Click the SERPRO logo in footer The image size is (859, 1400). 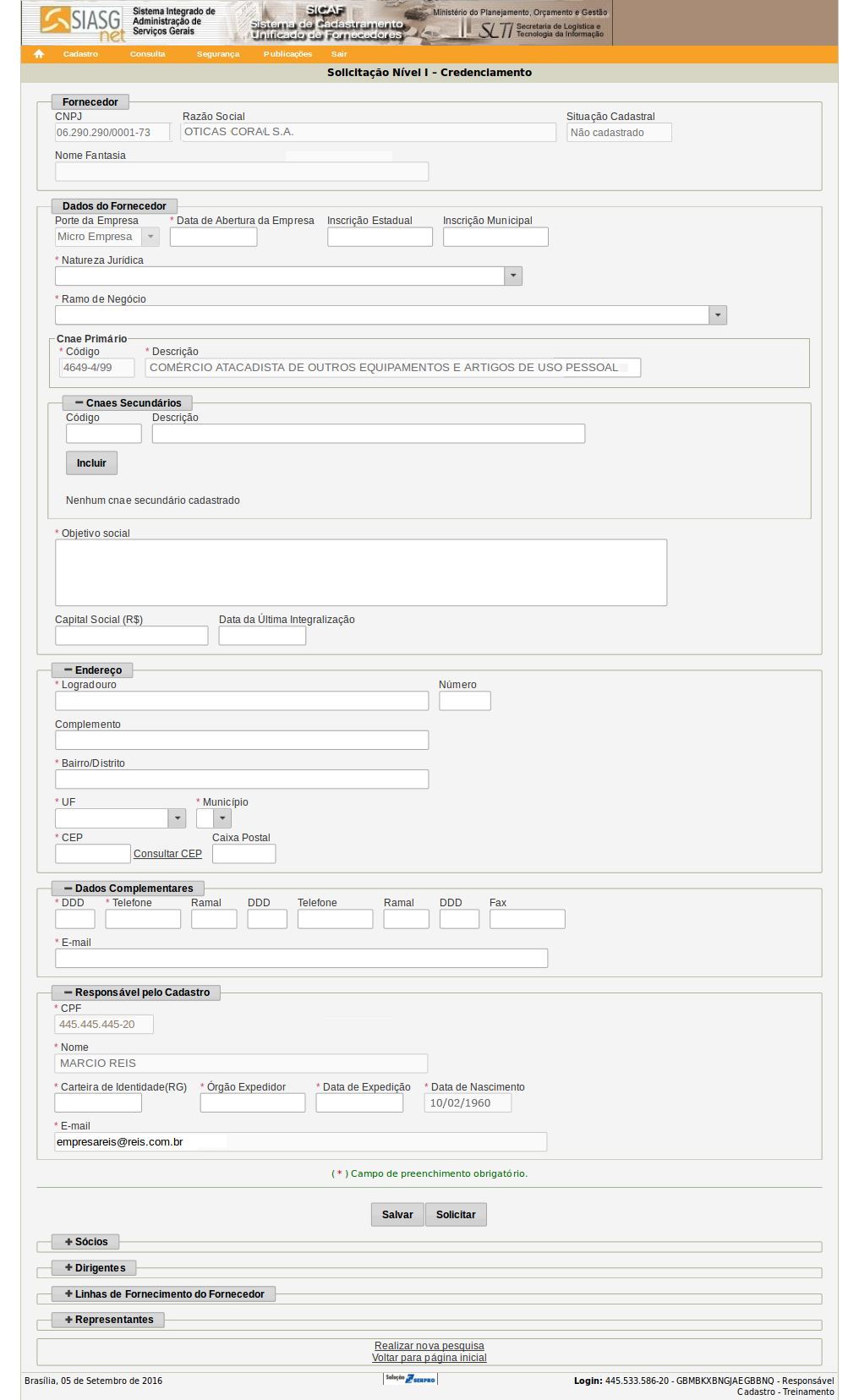point(411,1379)
